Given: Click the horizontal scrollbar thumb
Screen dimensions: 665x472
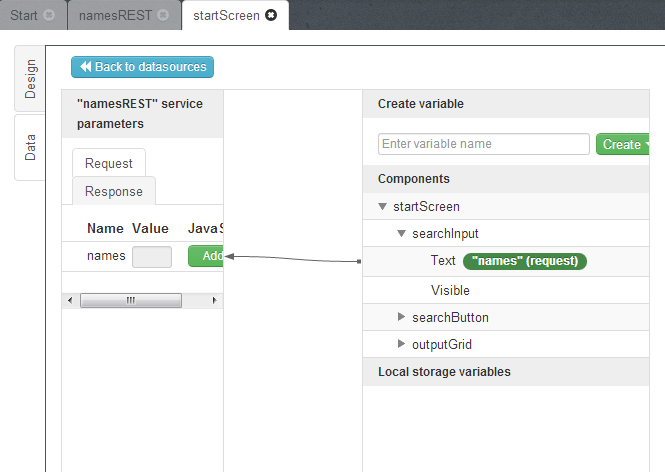Looking at the screenshot, I should click(130, 300).
